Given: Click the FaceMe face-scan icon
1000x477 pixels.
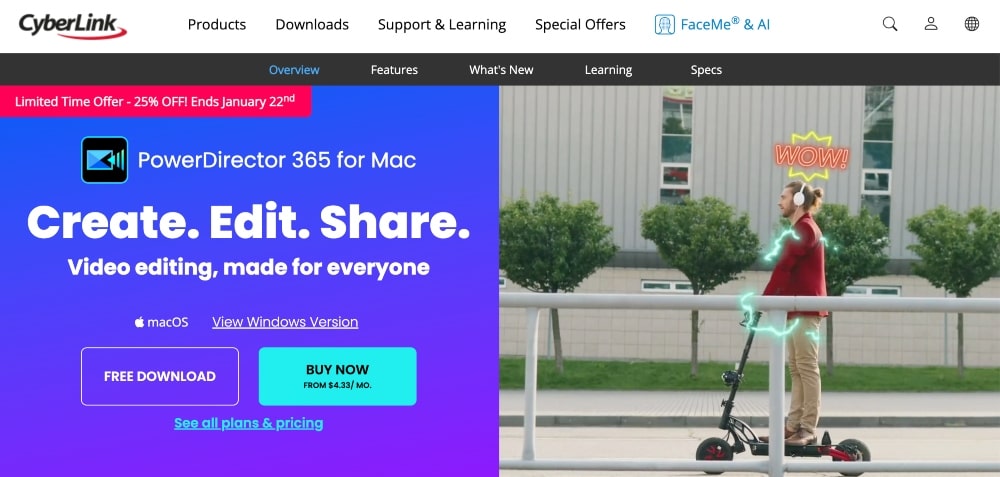Looking at the screenshot, I should tap(665, 25).
